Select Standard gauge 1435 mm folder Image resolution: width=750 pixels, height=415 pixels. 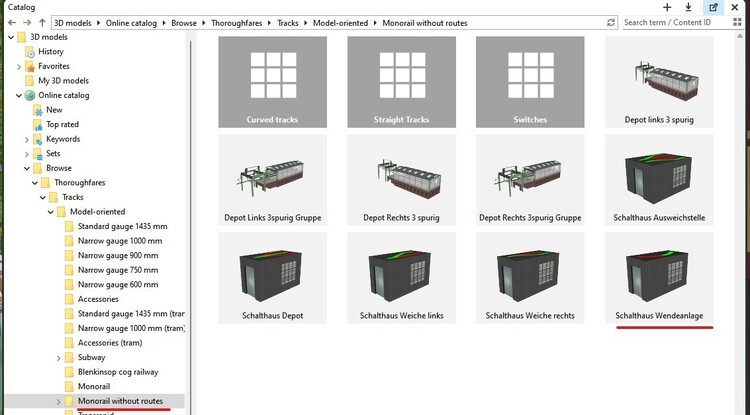click(x=122, y=226)
